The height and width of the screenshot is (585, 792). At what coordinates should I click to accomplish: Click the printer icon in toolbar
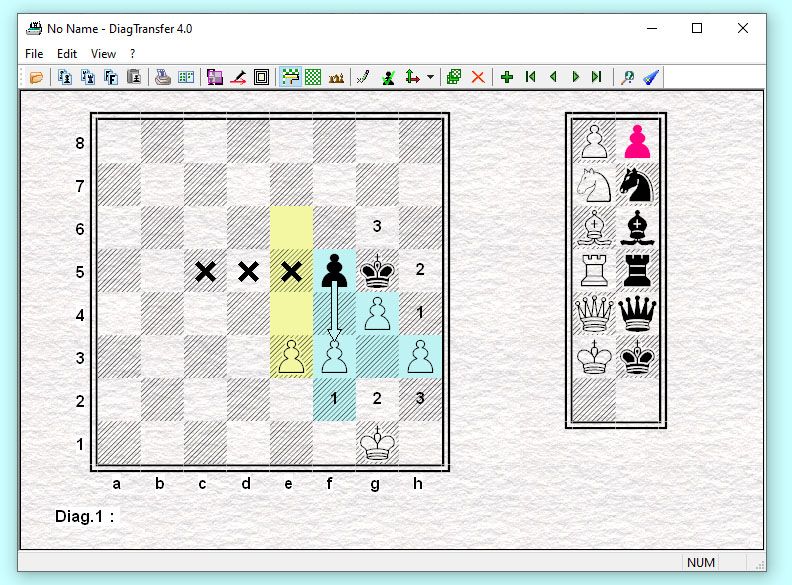pos(163,77)
